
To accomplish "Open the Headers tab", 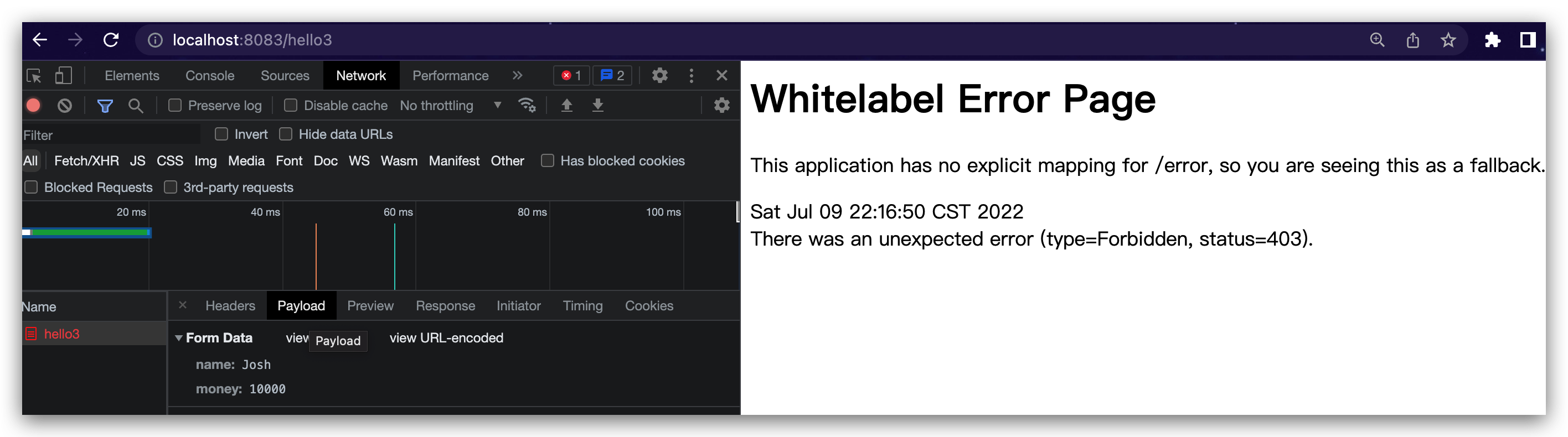I will (x=230, y=306).
